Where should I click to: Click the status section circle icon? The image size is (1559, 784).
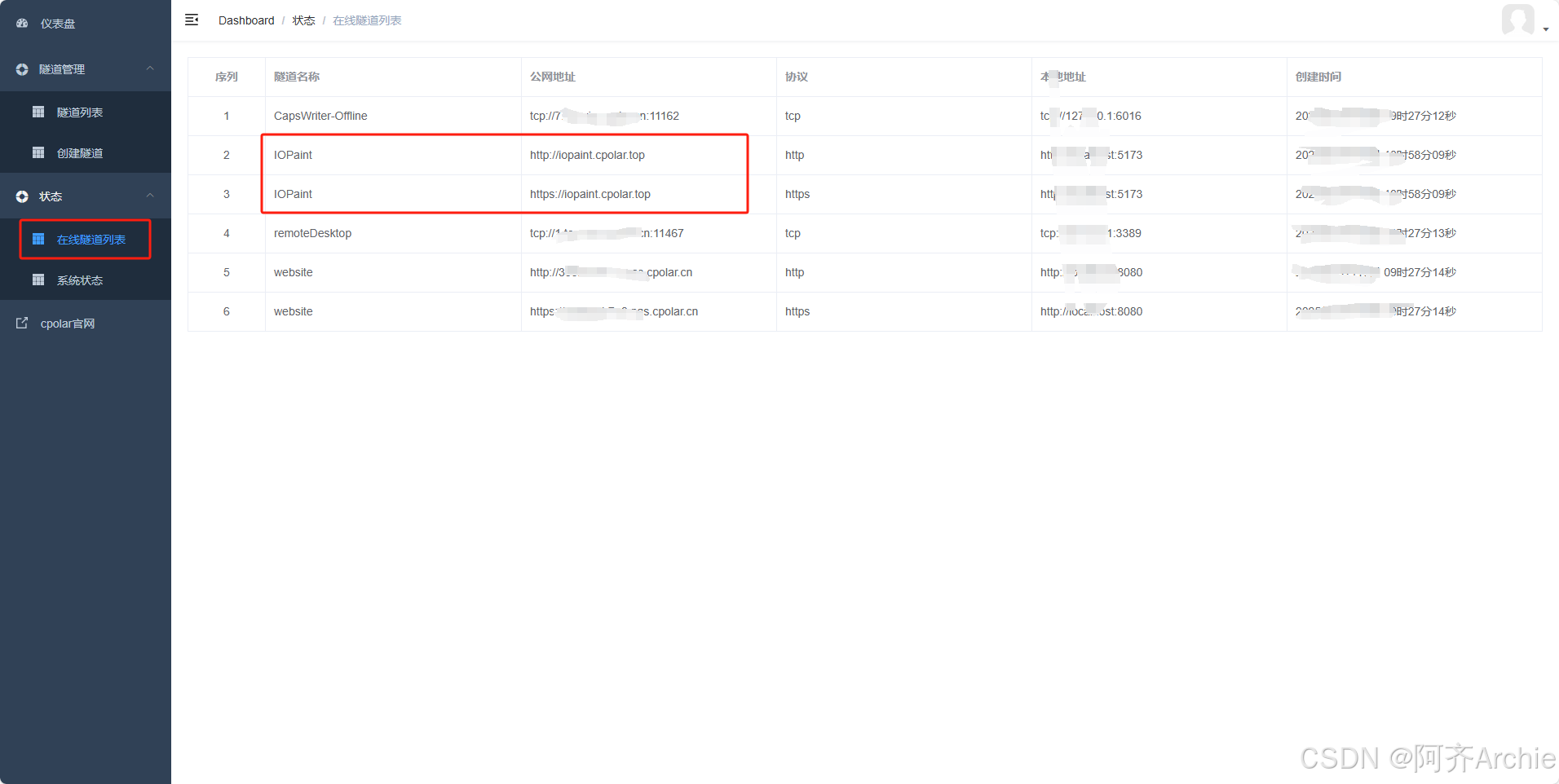pos(22,196)
